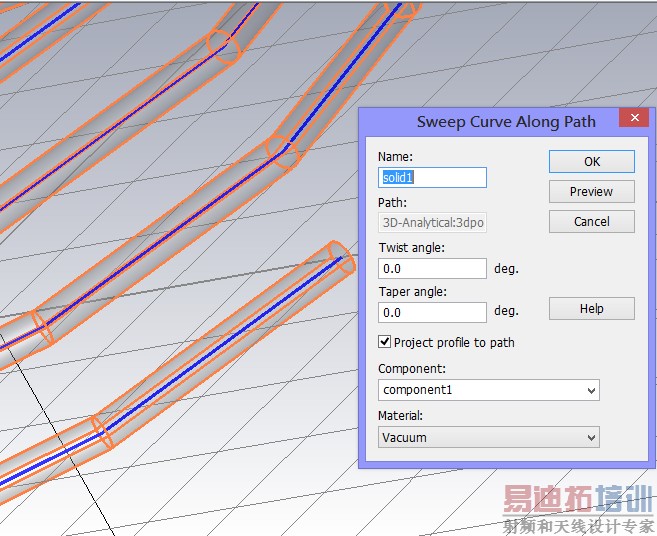Open Help for sweep curve

(x=592, y=308)
